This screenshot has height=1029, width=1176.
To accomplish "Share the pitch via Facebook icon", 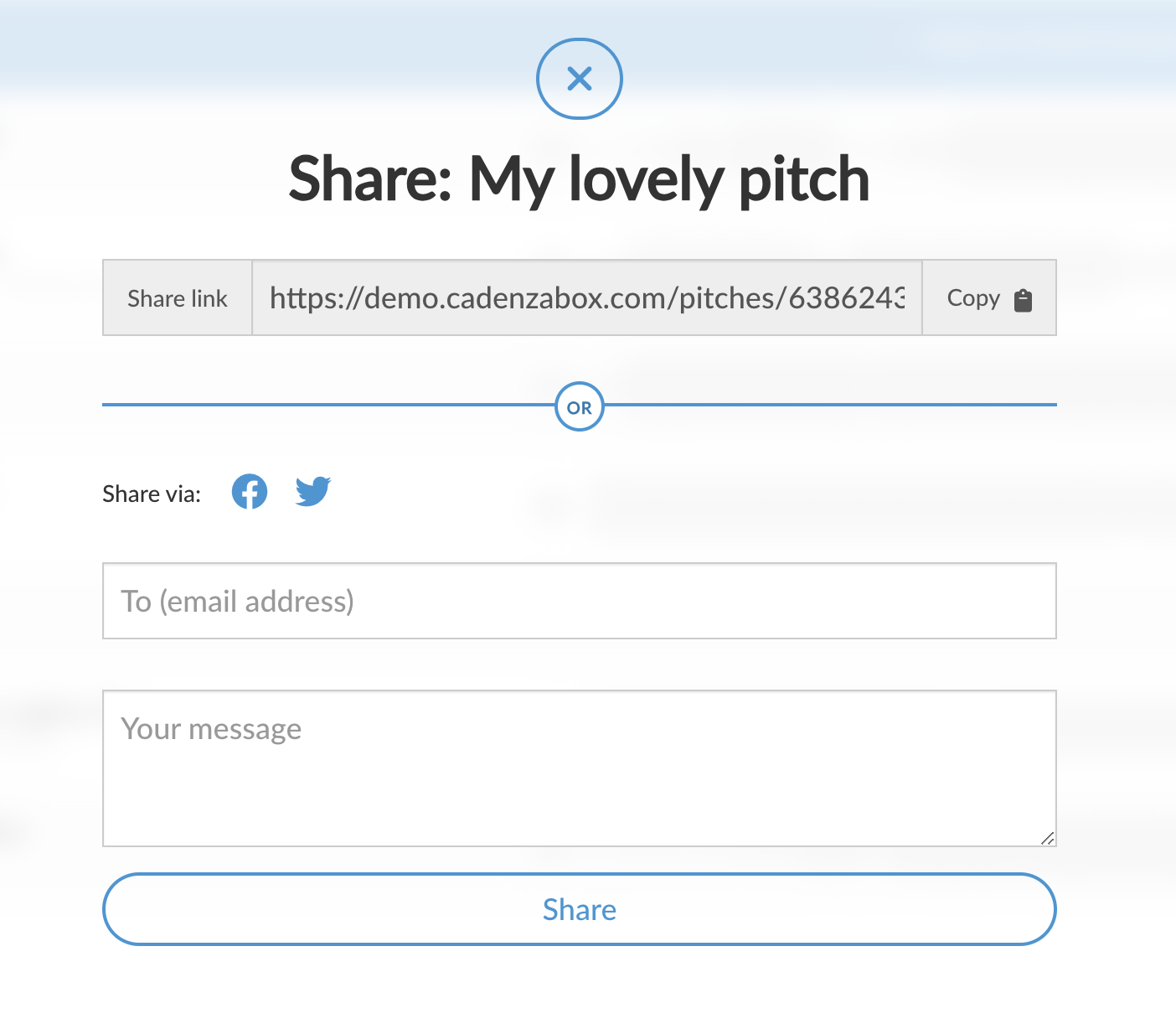I will coord(250,492).
